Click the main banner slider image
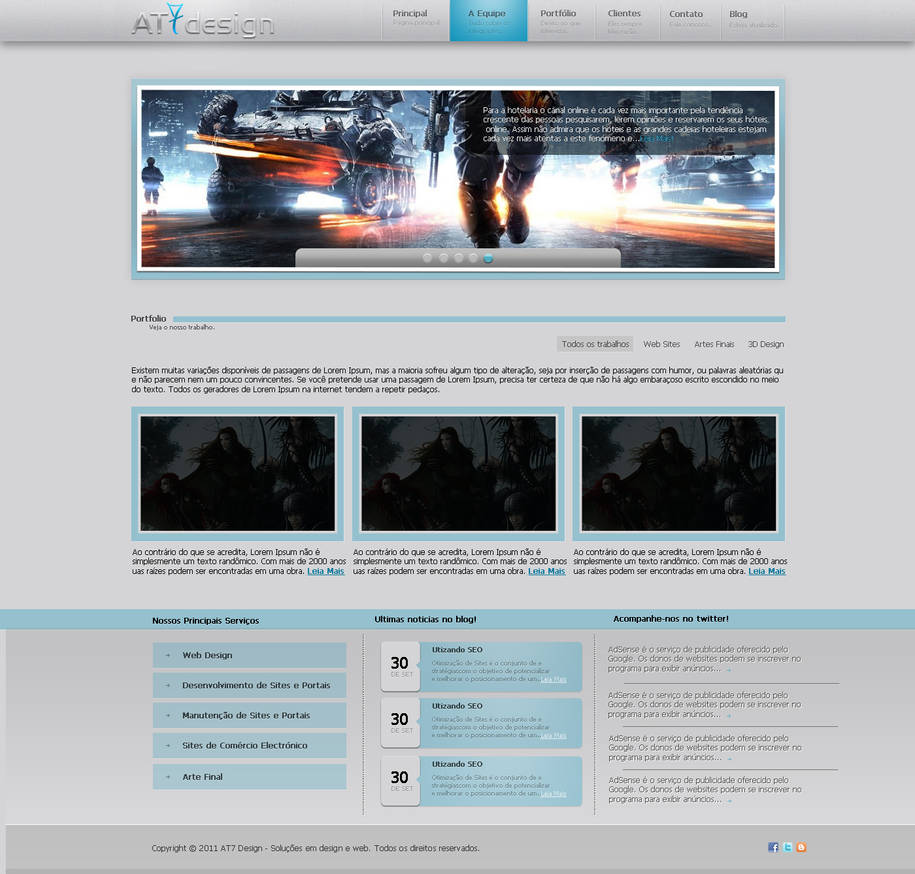Viewport: 915px width, 874px height. click(x=458, y=179)
